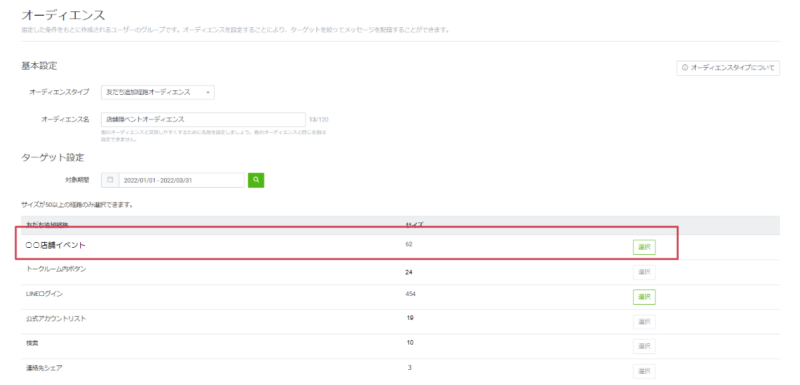Click the 検索 route name
This screenshot has width=800, height=385.
click(33, 343)
